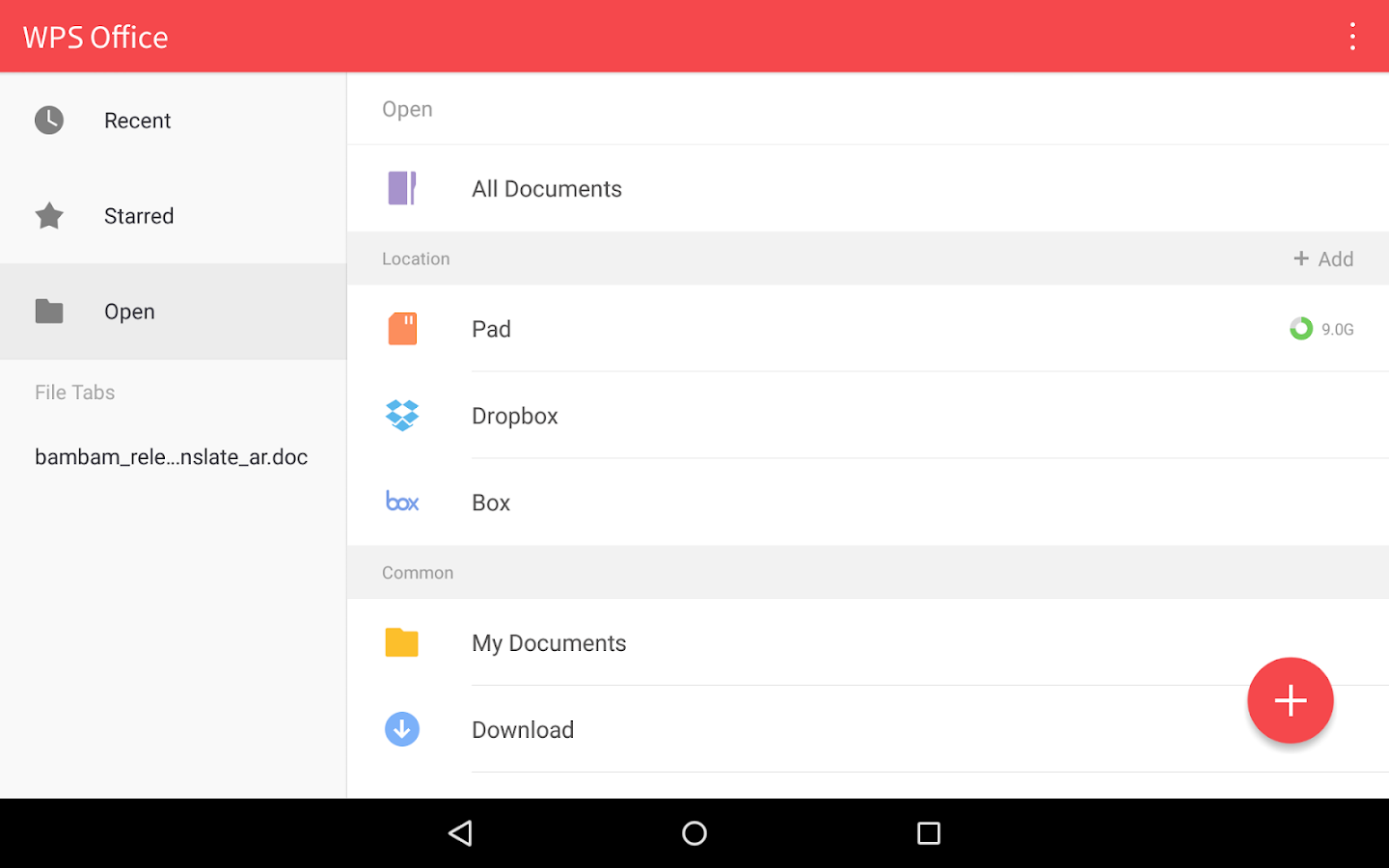Open the My Documents folder
The width and height of the screenshot is (1389, 868).
[868, 642]
